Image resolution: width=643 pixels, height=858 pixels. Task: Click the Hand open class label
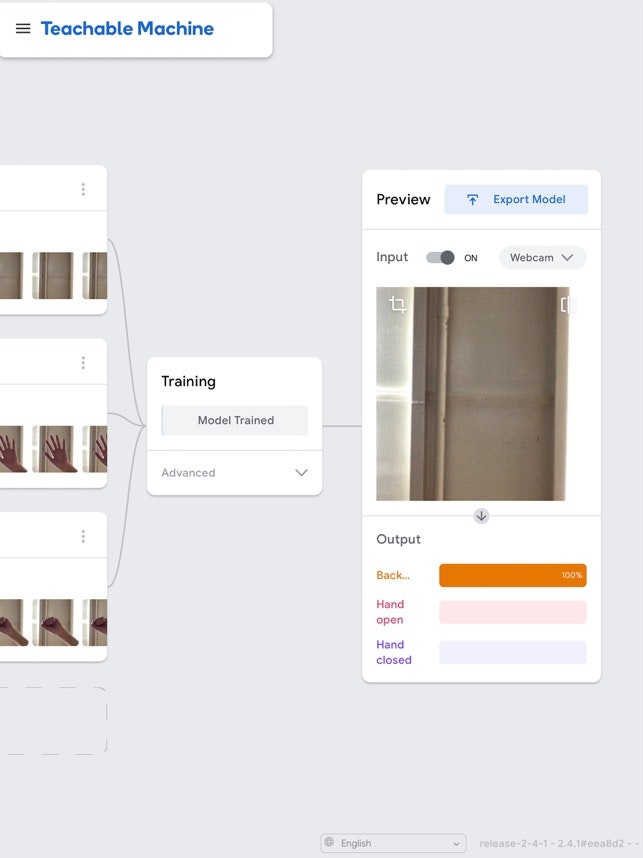coord(390,612)
